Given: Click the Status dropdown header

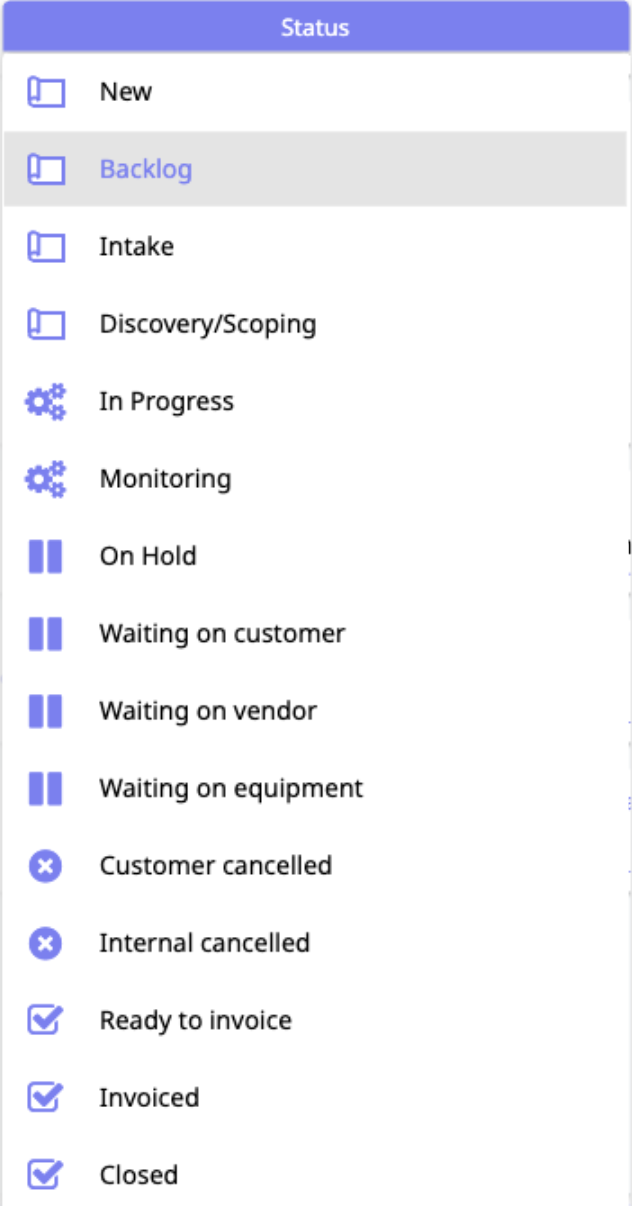Looking at the screenshot, I should [316, 27].
